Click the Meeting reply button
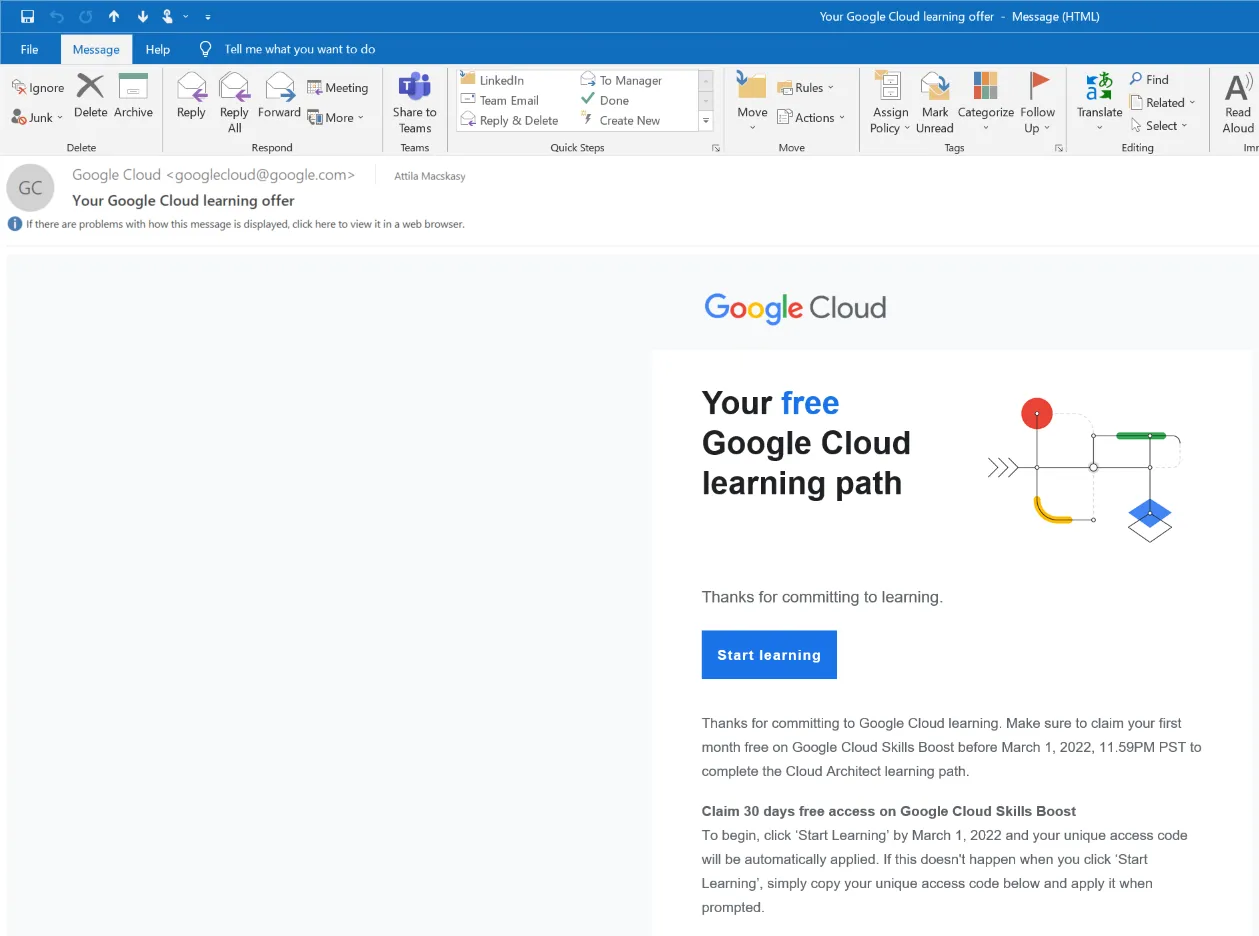 [x=338, y=88]
